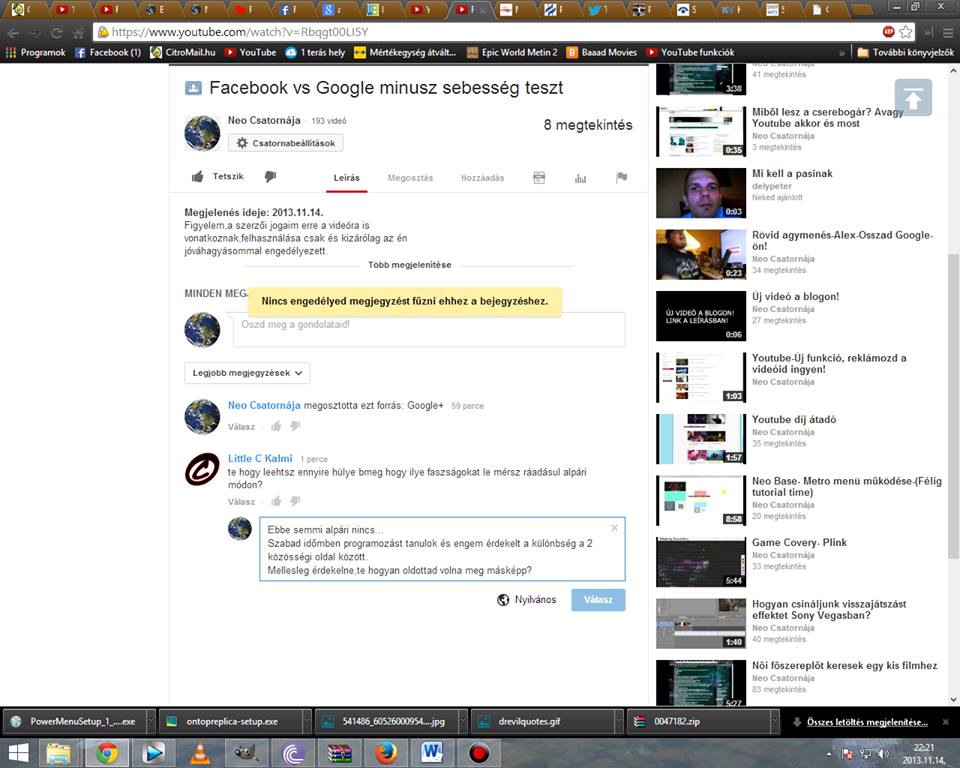Open the transcript icon beside Hozzáadás

coord(539,178)
